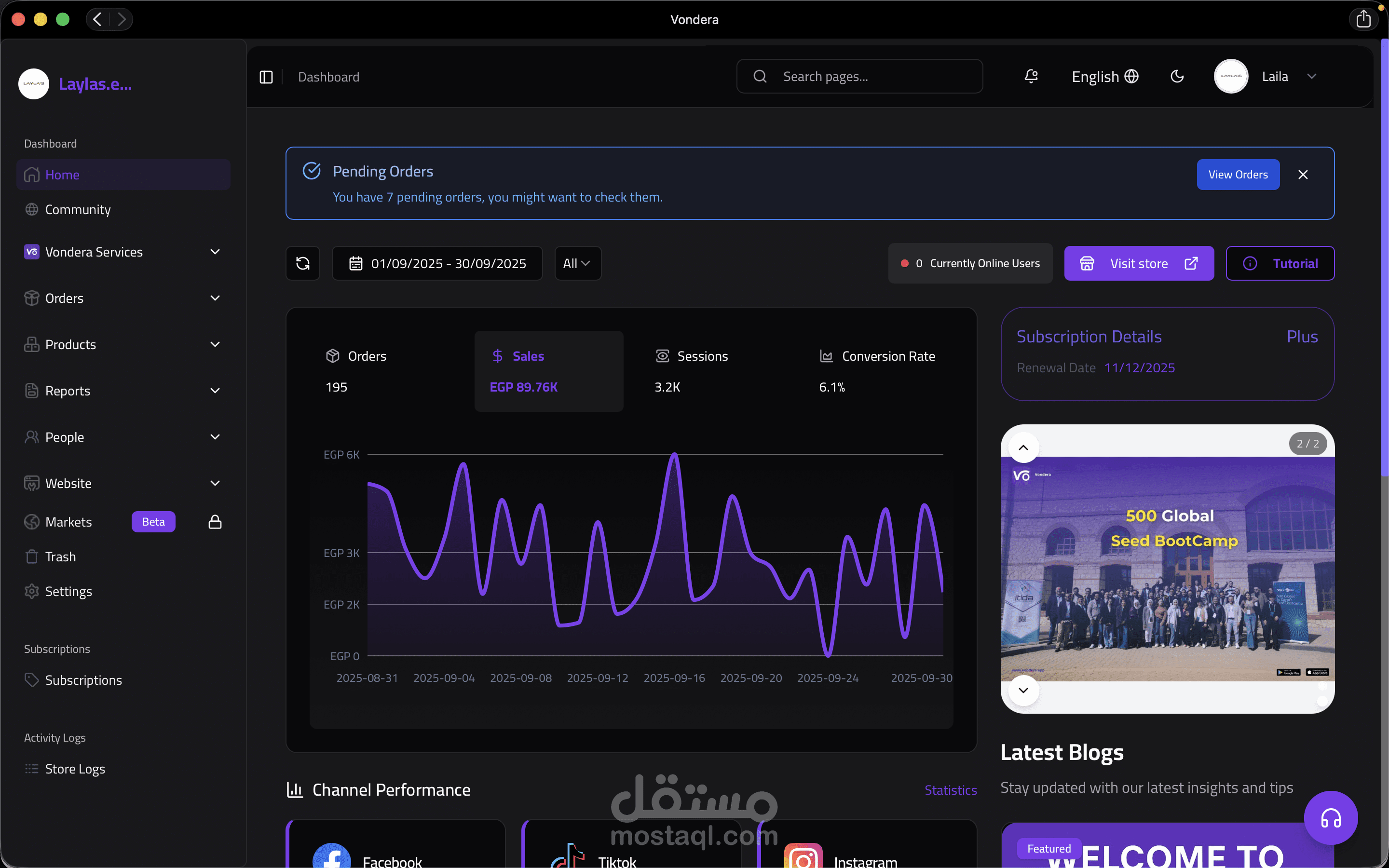Screen dimensions: 1389x868
Task: Open the notifications bell icon
Action: (1030, 76)
